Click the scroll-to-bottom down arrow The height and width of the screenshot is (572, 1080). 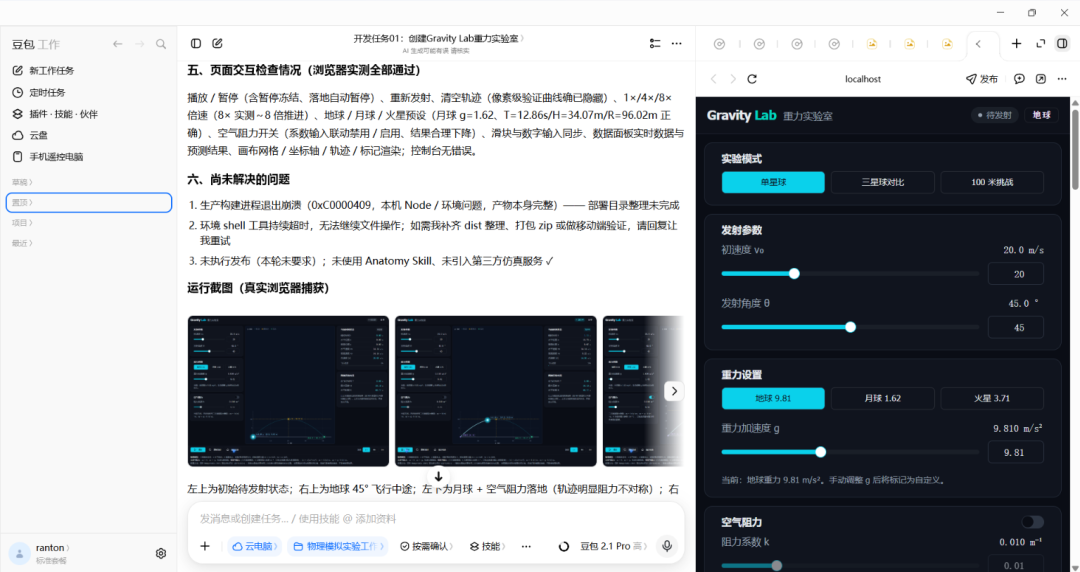point(438,476)
